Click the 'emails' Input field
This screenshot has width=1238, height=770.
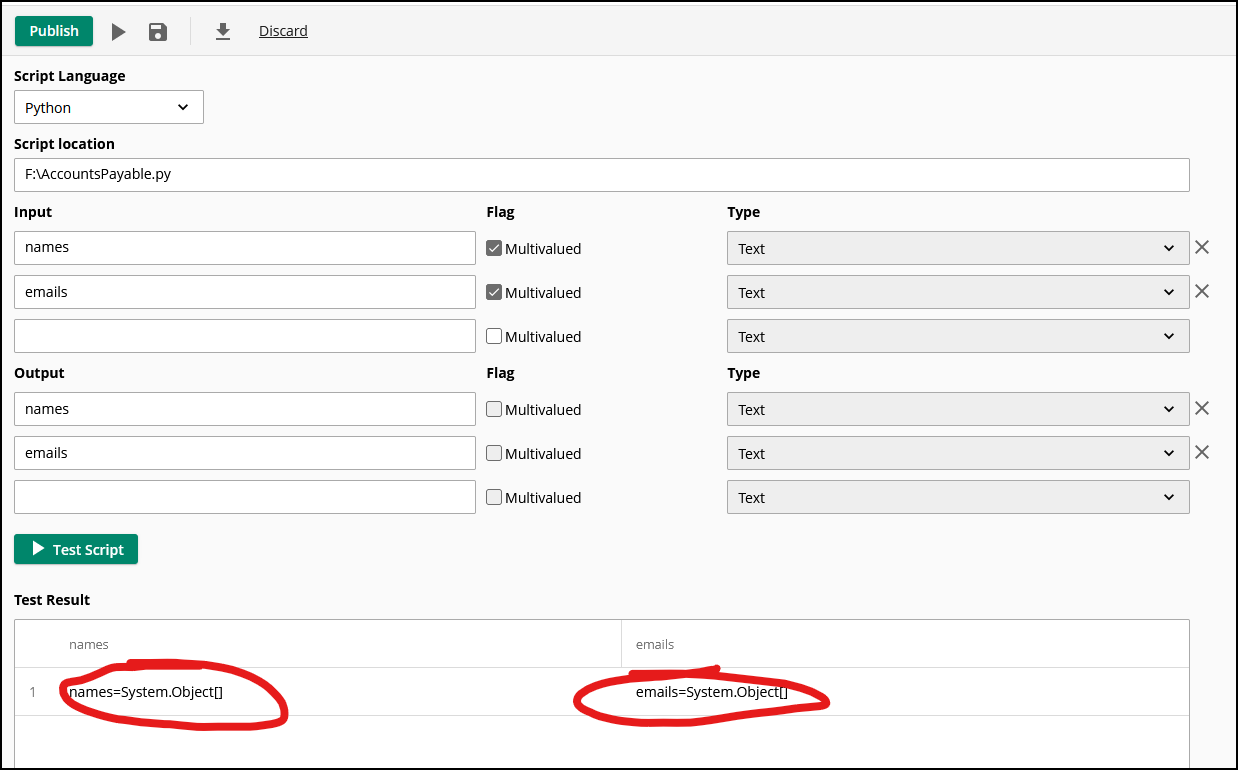pos(245,292)
